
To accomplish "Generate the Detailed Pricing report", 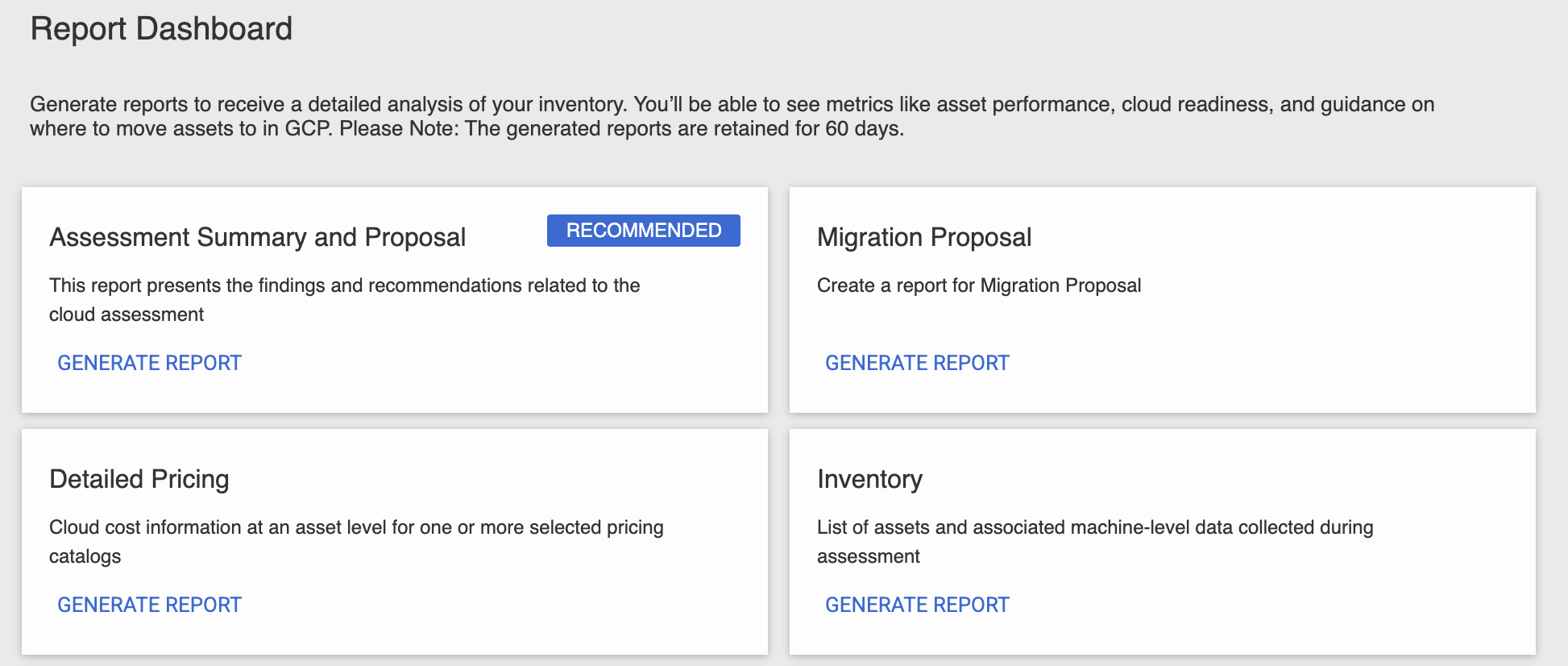I will point(149,605).
